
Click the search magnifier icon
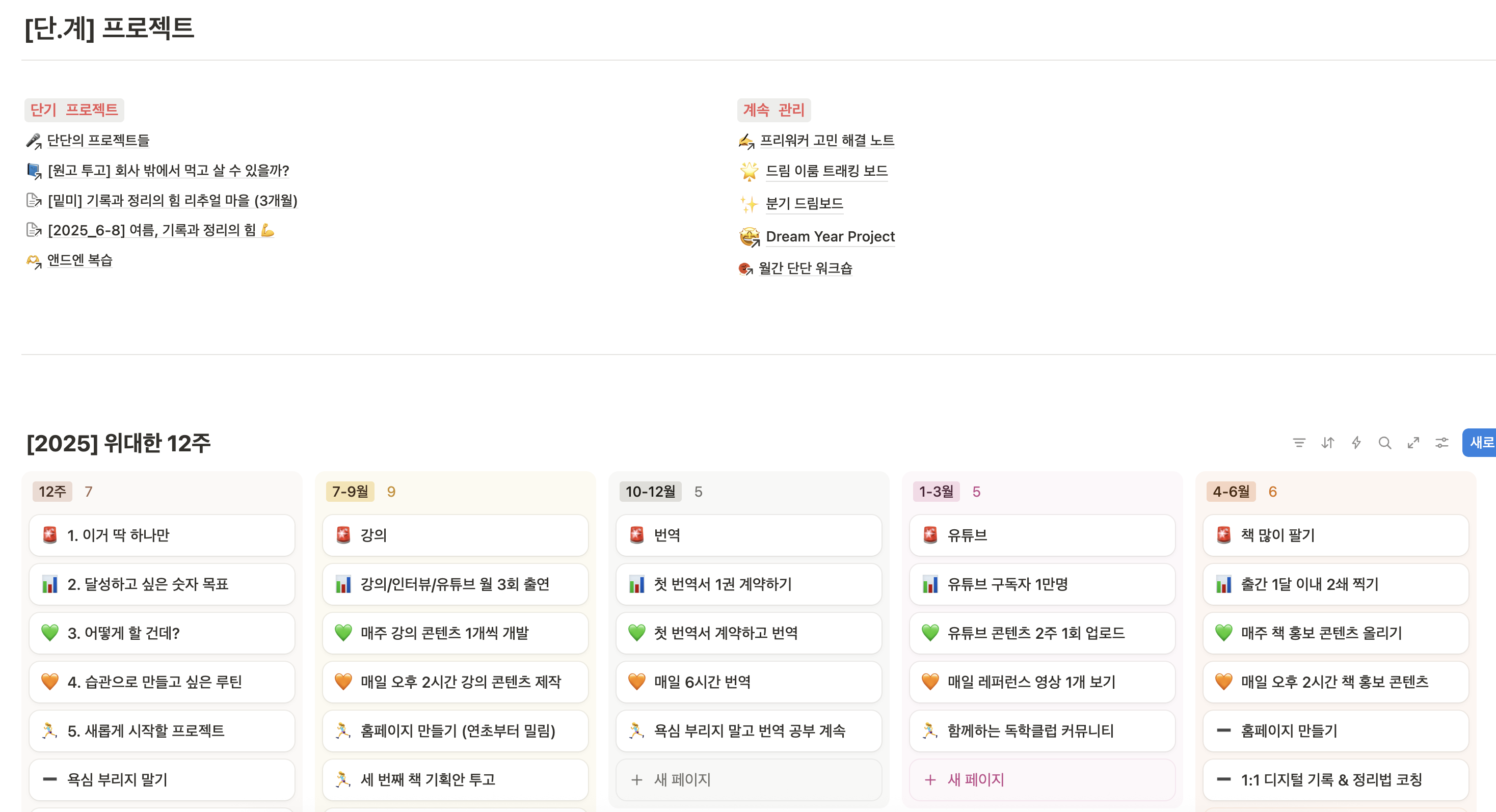point(1384,443)
